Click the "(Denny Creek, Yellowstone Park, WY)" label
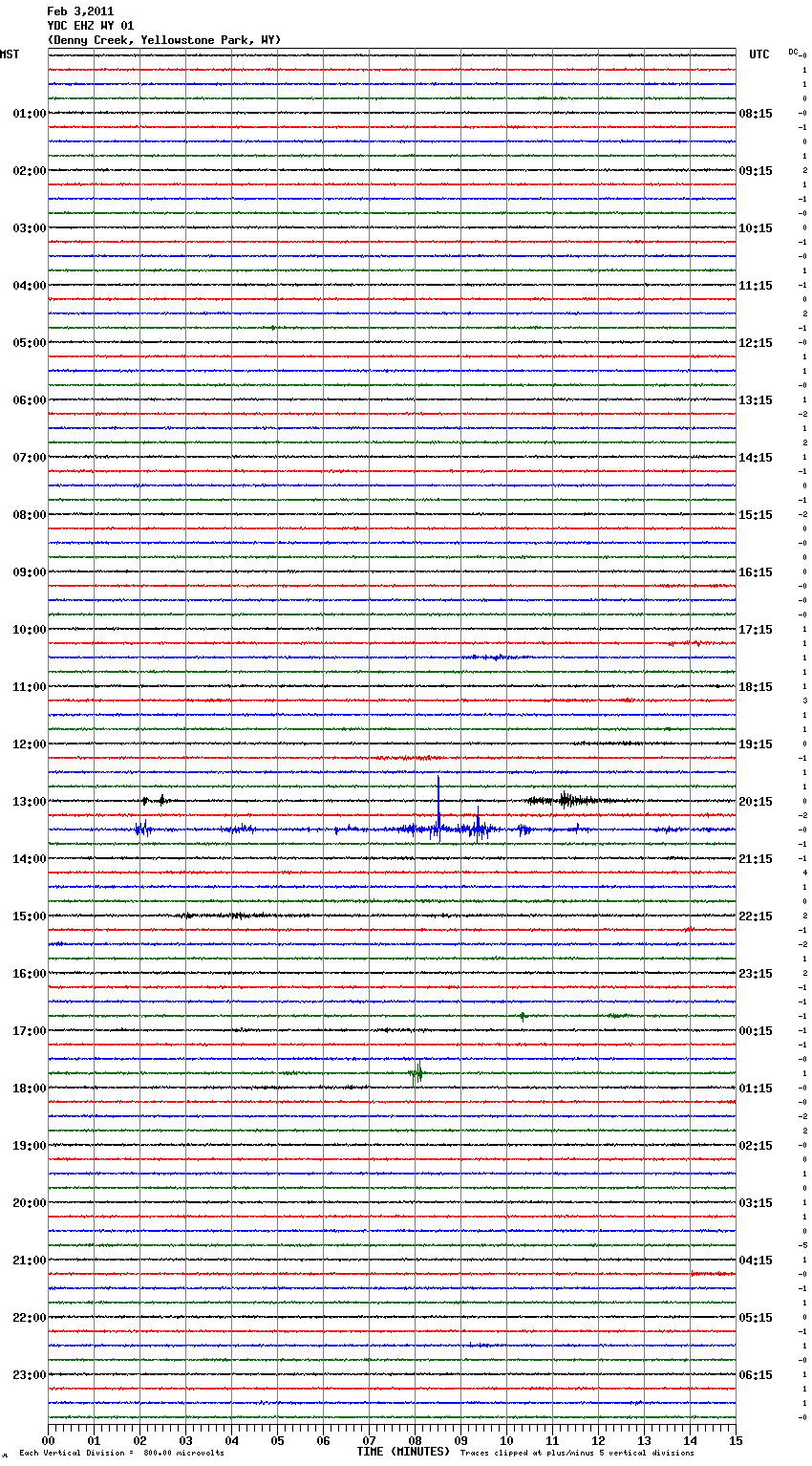This screenshot has width=812, height=1466. (164, 40)
